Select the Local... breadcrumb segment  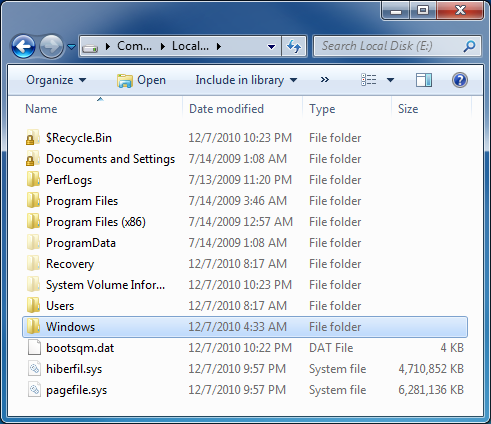(x=190, y=46)
